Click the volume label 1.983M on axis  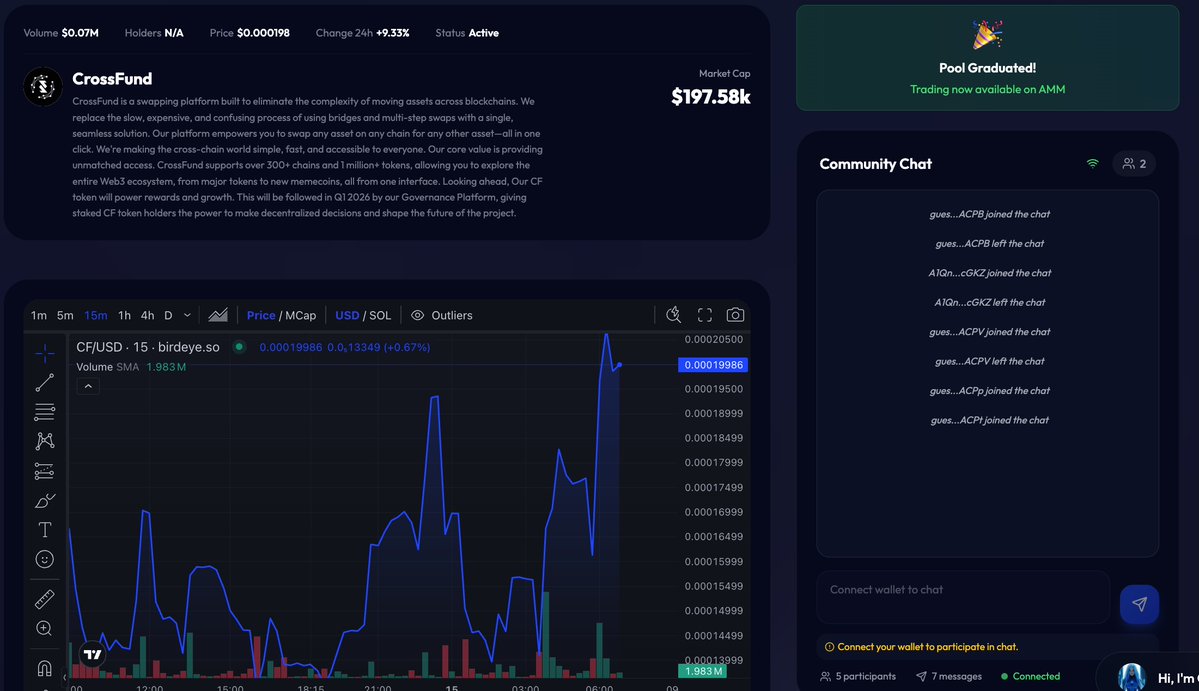click(x=700, y=671)
